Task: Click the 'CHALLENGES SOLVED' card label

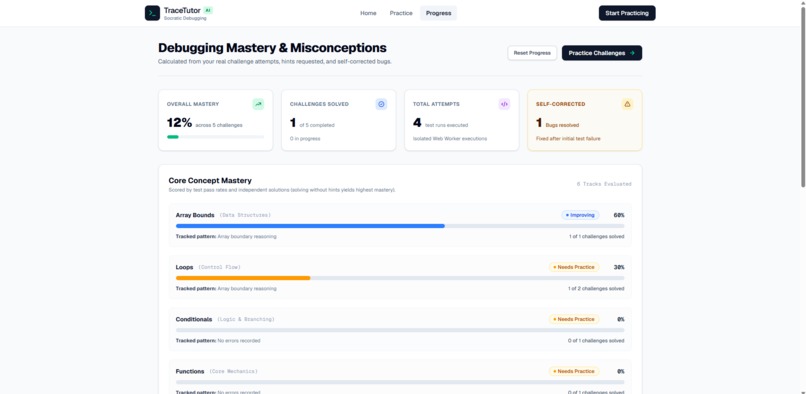Action: [319, 104]
